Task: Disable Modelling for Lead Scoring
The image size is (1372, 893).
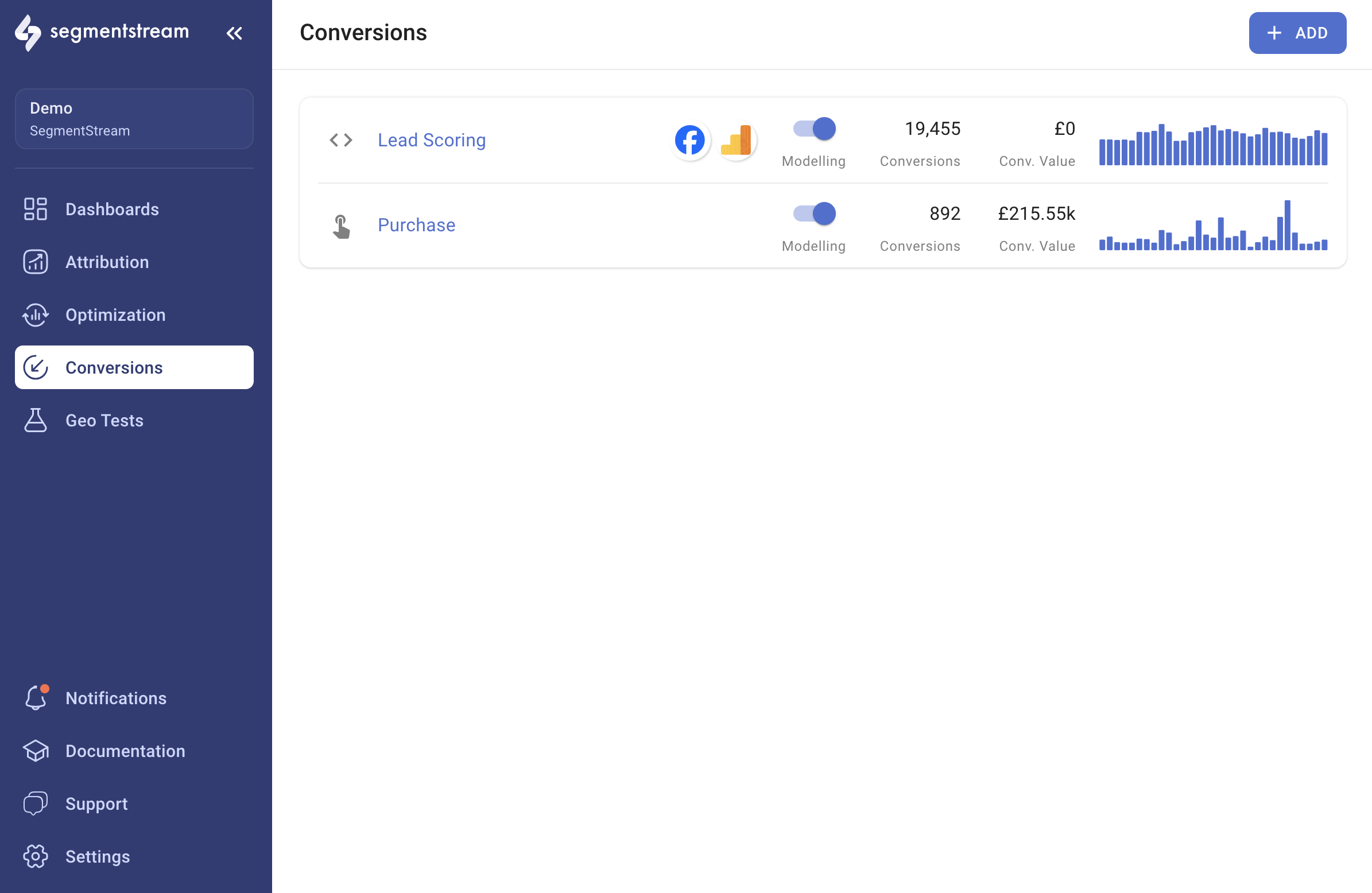Action: click(813, 129)
